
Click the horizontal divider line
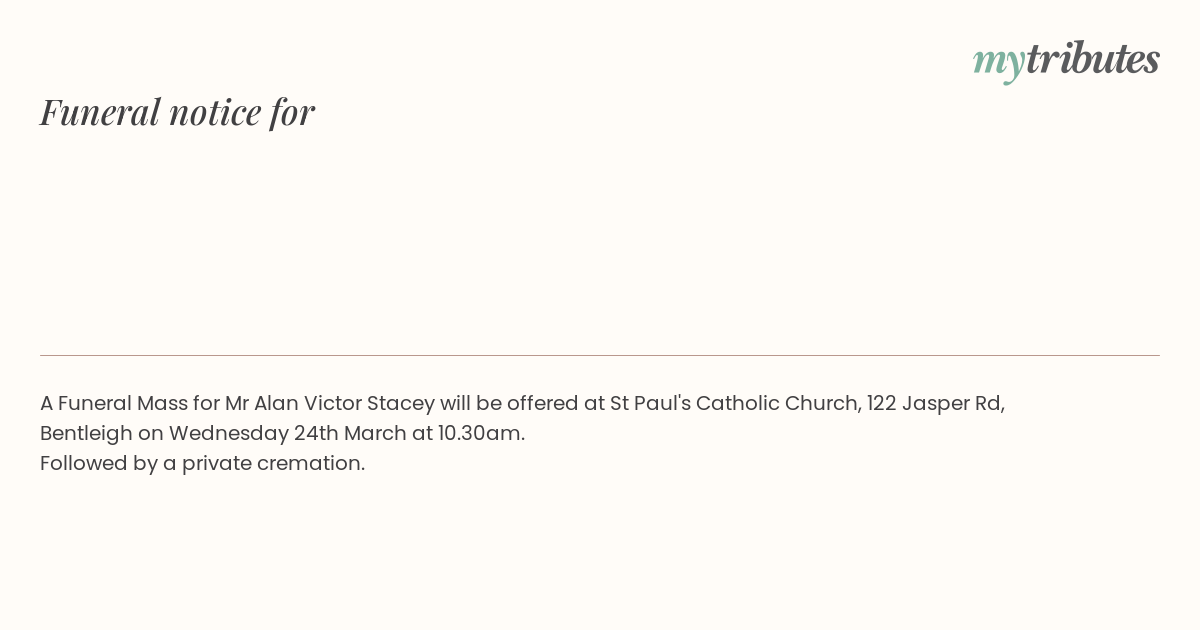point(600,355)
